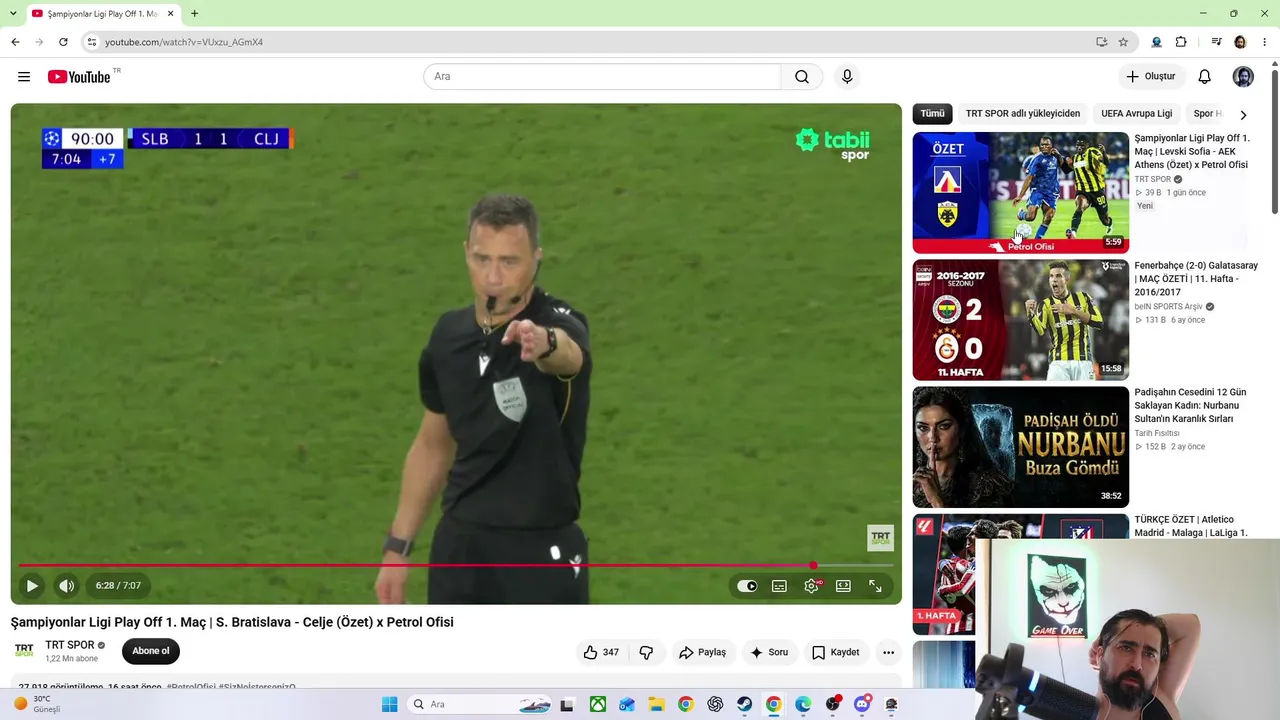
Task: Click the browser address bar URL
Action: click(184, 42)
